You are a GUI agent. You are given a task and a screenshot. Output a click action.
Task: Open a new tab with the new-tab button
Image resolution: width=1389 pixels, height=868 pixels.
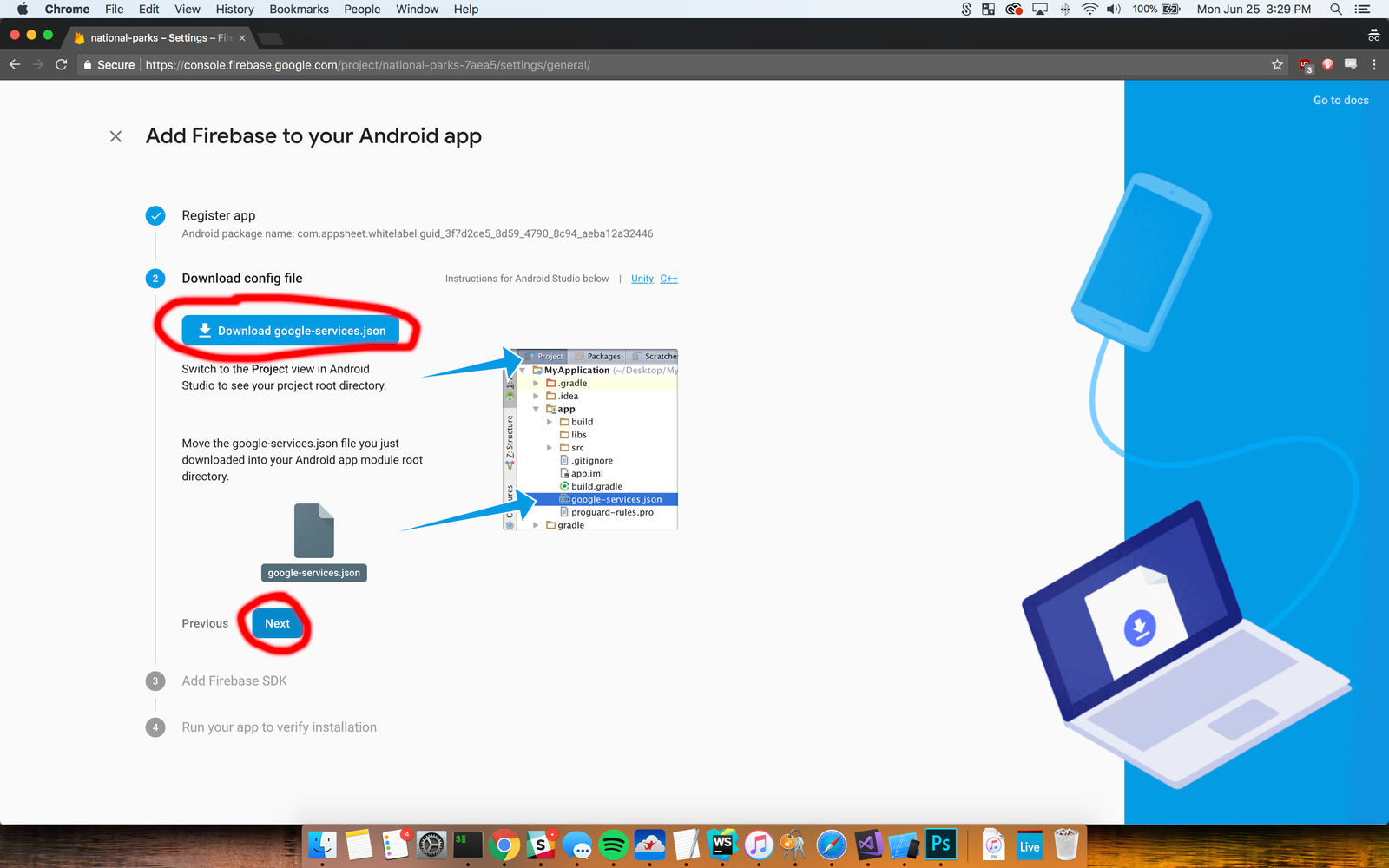[x=271, y=38]
